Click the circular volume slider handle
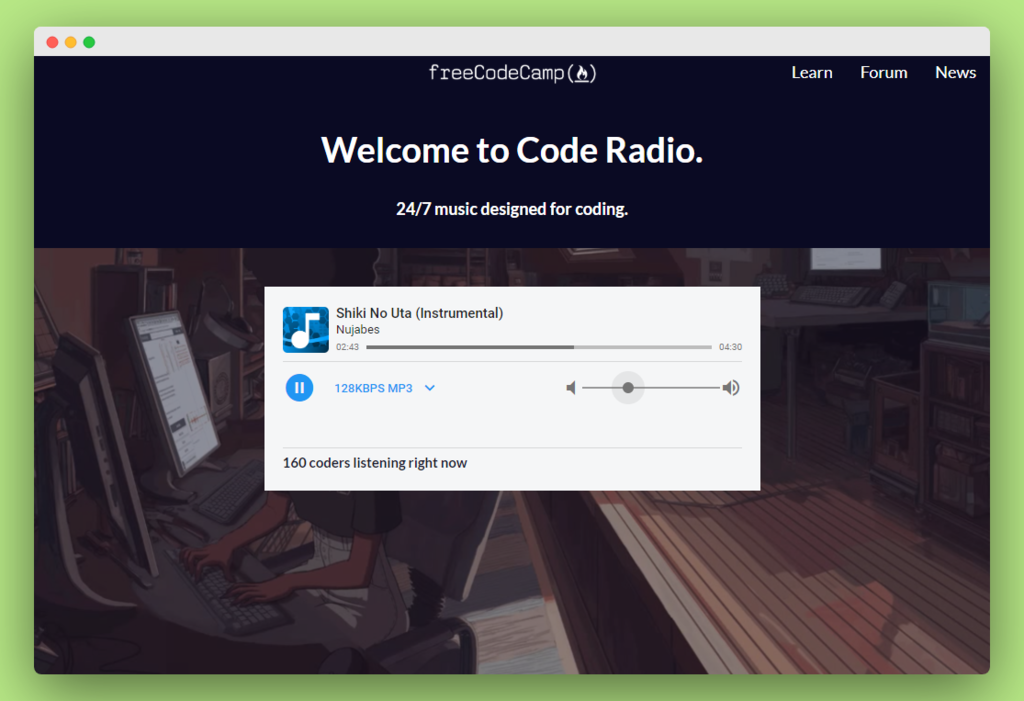The height and width of the screenshot is (701, 1024). coord(627,388)
